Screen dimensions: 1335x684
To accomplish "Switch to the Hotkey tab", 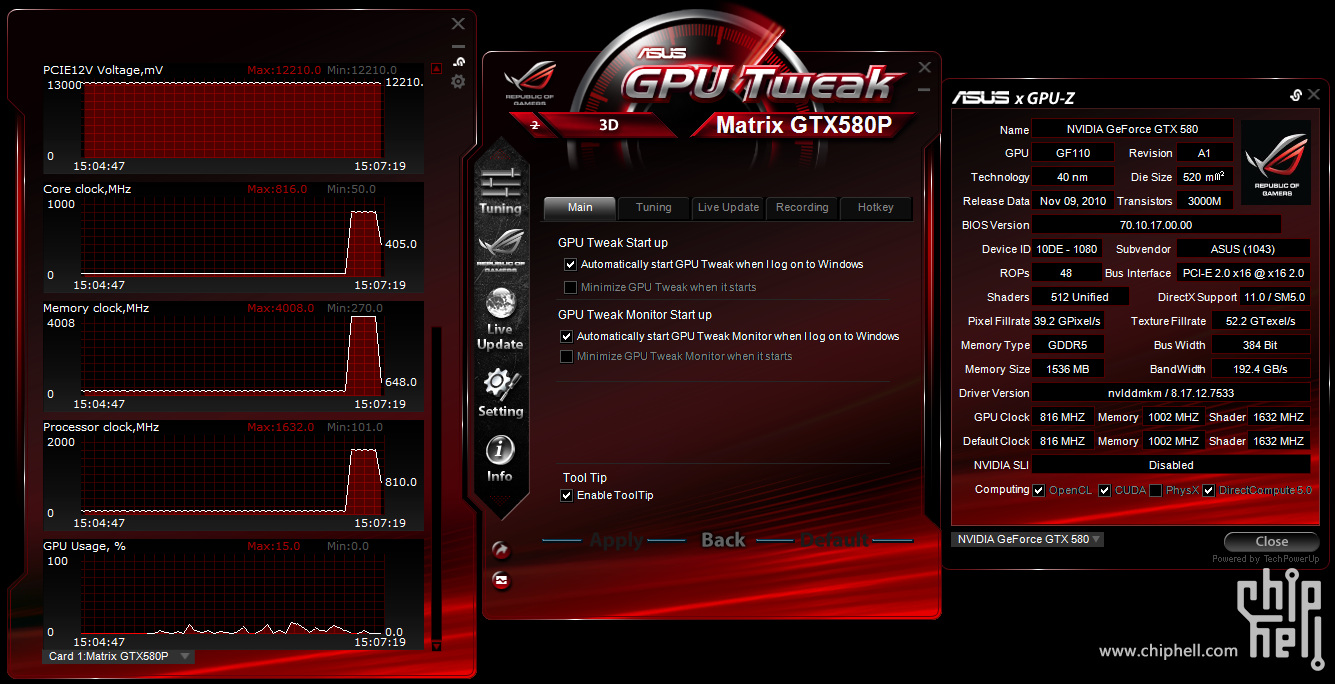I will (x=876, y=208).
